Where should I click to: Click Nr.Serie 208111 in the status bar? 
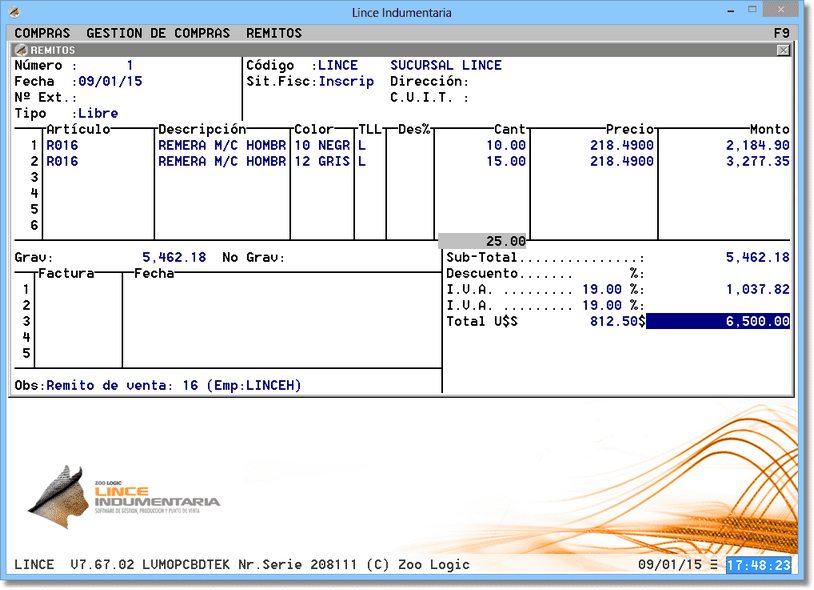(x=298, y=565)
